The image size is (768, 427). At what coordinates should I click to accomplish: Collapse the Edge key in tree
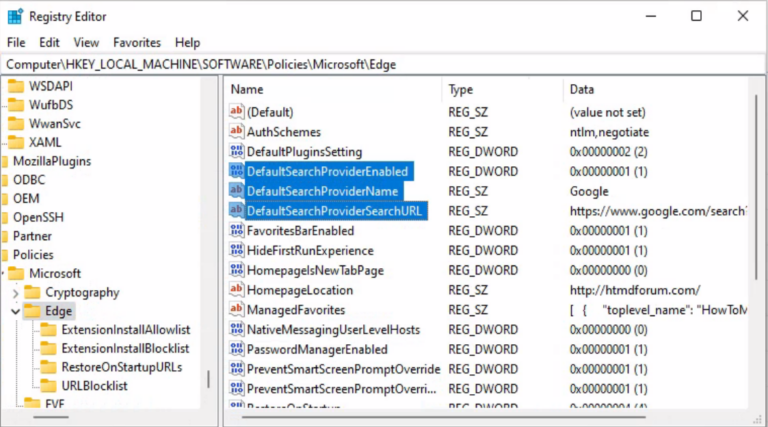13,312
